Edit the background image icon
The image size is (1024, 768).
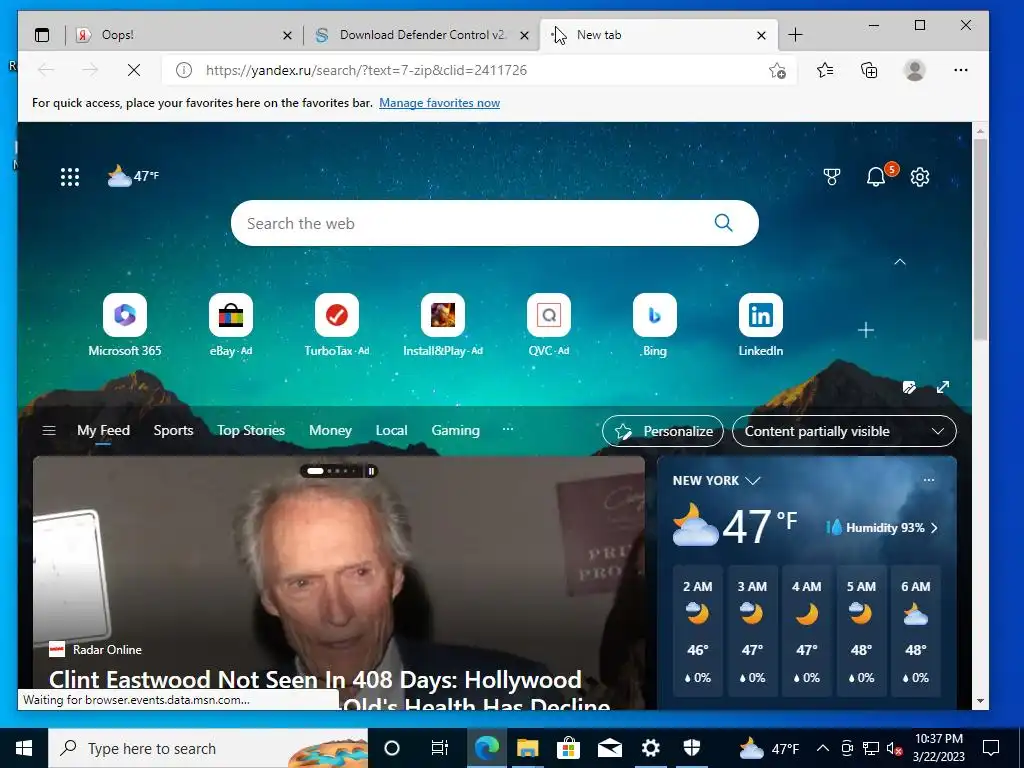(909, 387)
